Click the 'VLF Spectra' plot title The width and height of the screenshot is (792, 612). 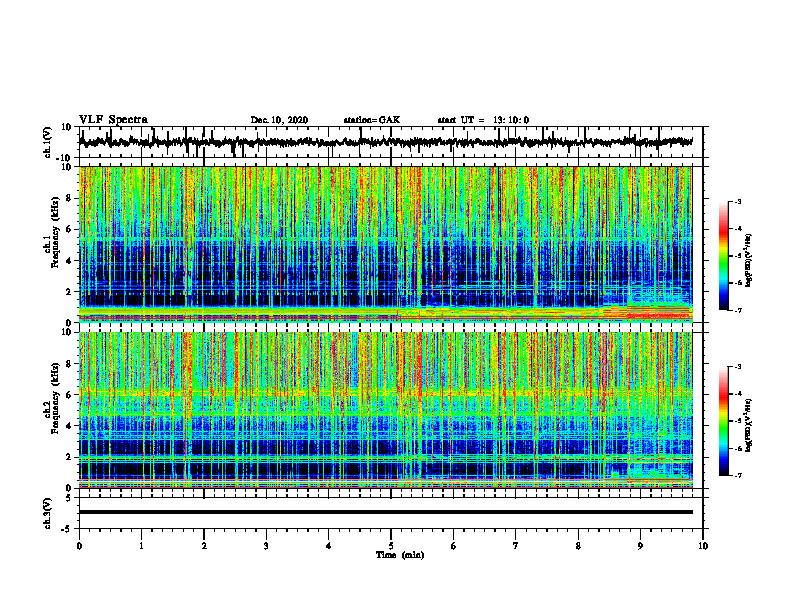(x=113, y=120)
